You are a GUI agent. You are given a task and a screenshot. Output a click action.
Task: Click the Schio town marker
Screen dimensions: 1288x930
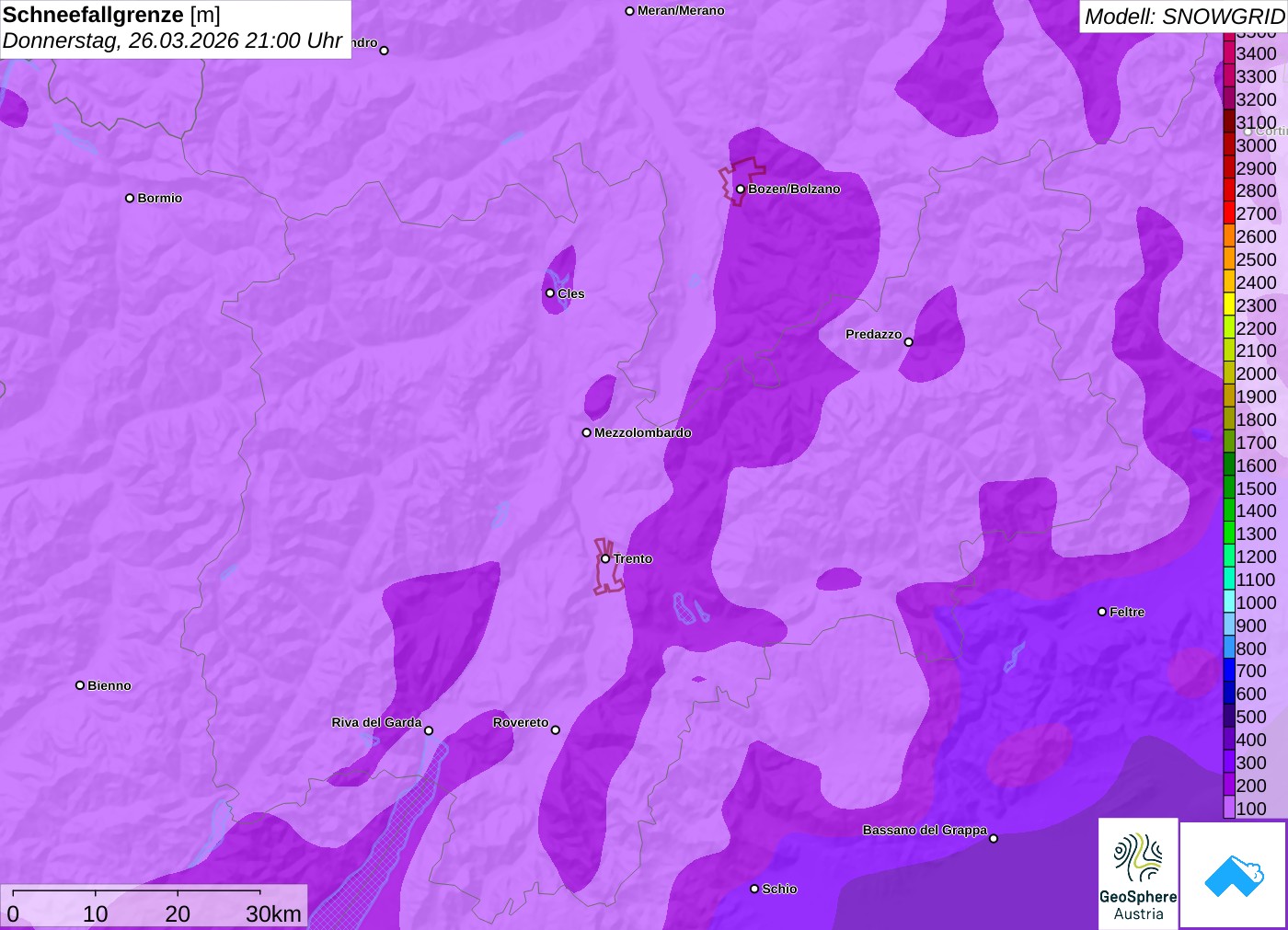754,889
